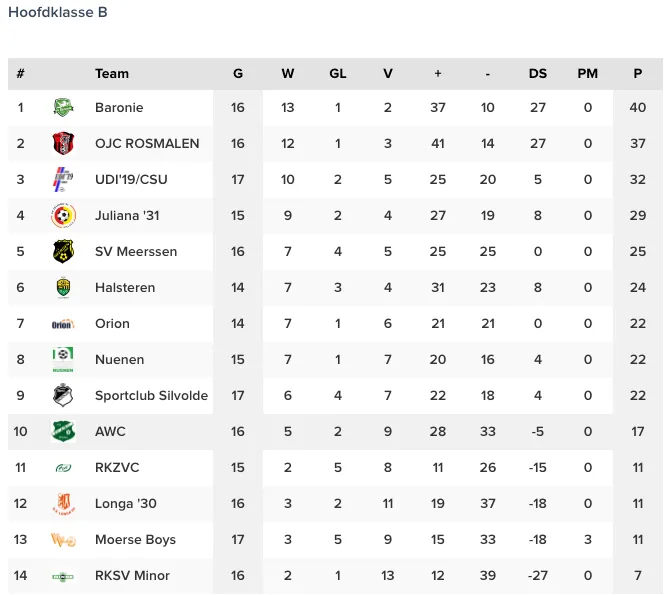Click the AWC green shield logo
Image resolution: width=671 pixels, height=595 pixels.
pos(63,431)
